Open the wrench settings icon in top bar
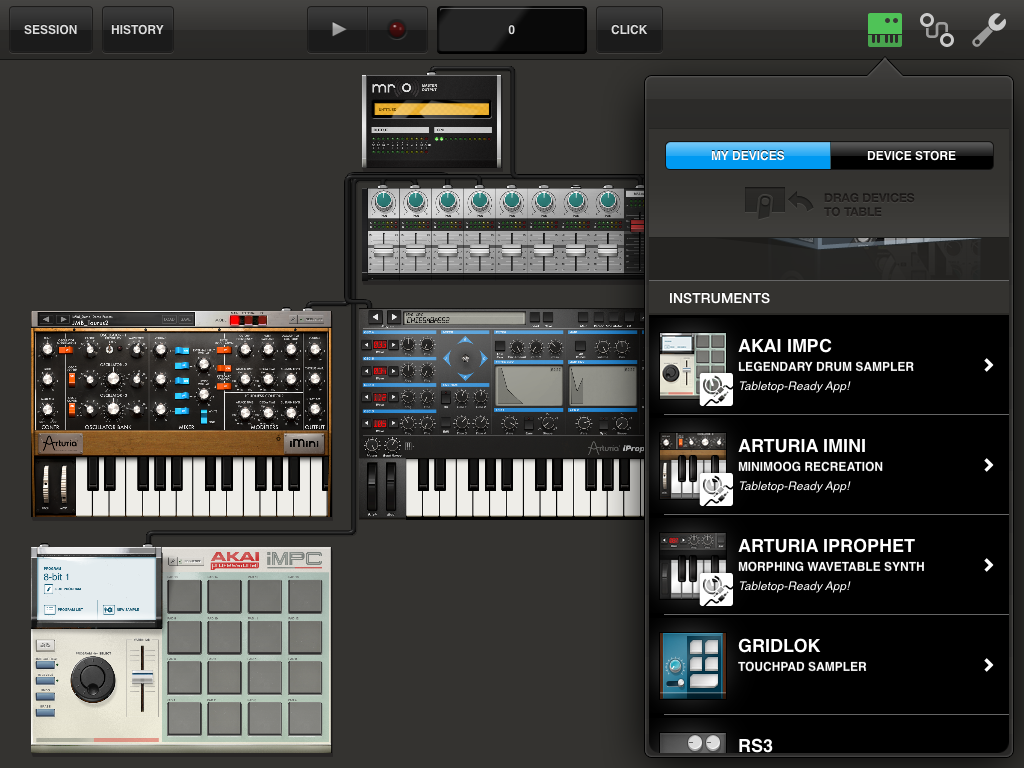The image size is (1024, 768). (989, 30)
